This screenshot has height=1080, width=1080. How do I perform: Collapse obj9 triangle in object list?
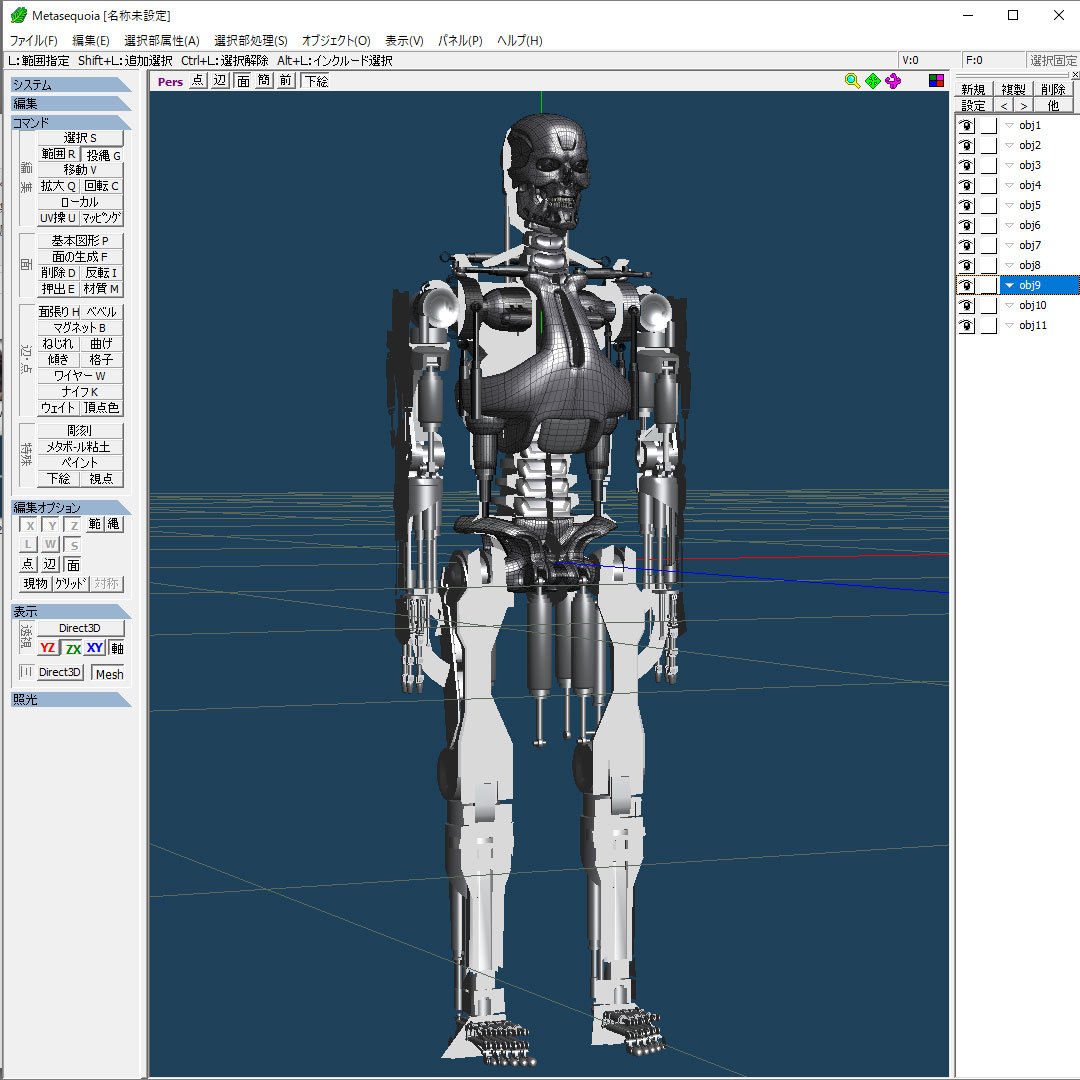(1010, 285)
